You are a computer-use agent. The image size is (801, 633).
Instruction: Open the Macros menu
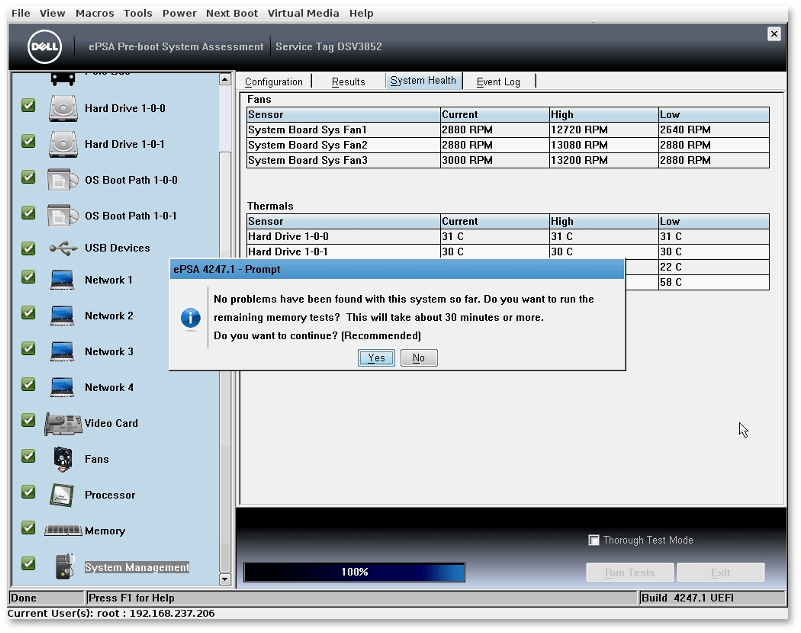pos(95,13)
